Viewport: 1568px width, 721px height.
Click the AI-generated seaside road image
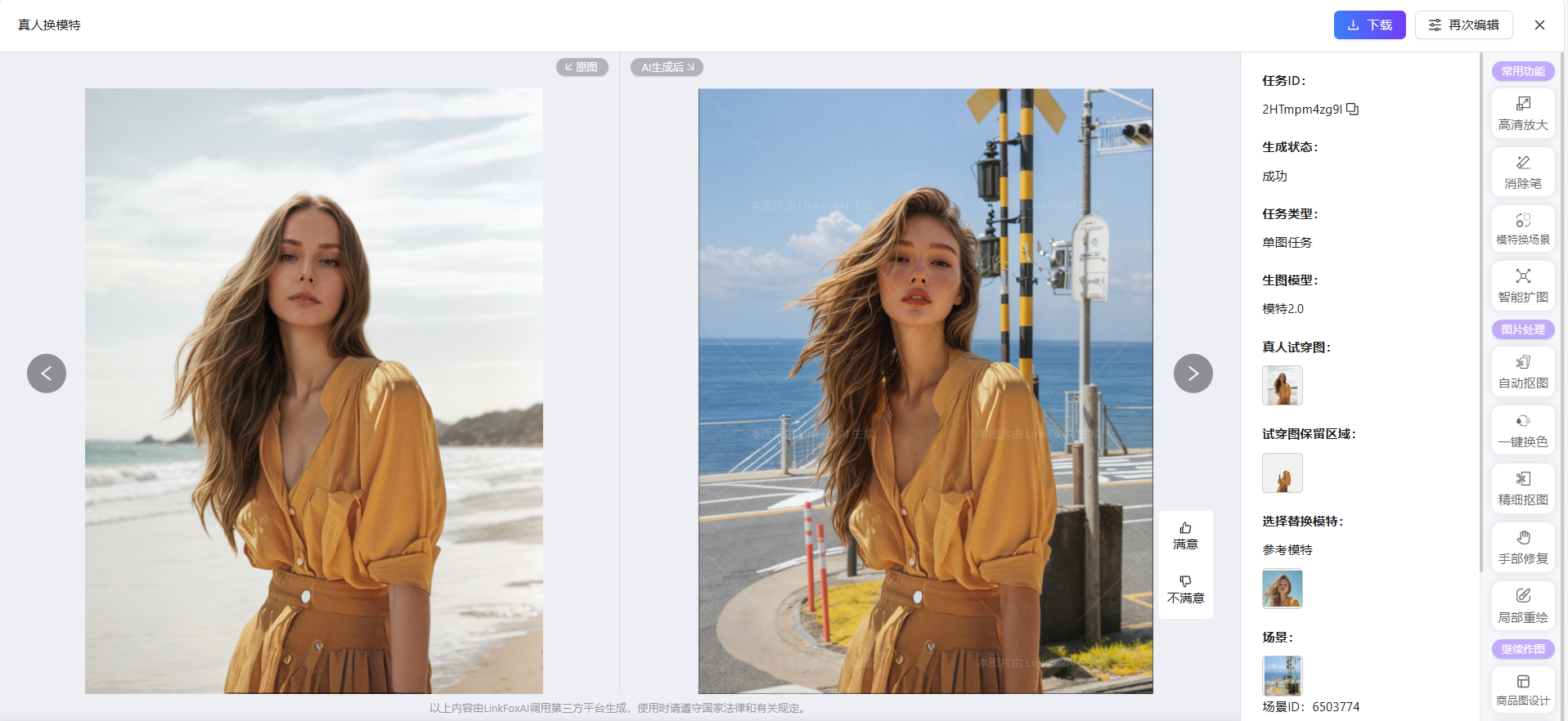click(x=926, y=391)
